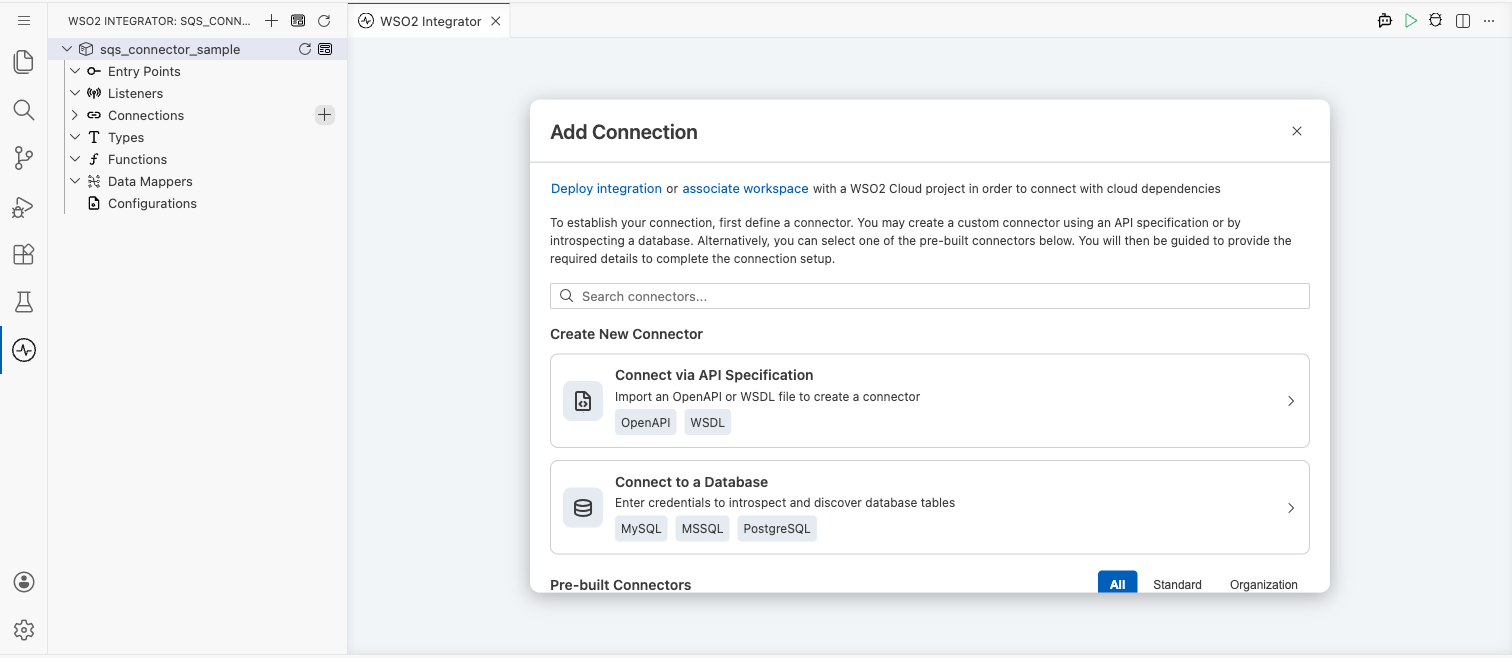This screenshot has height=658, width=1512.
Task: Toggle split editor layout icon
Action: (x=1463, y=21)
